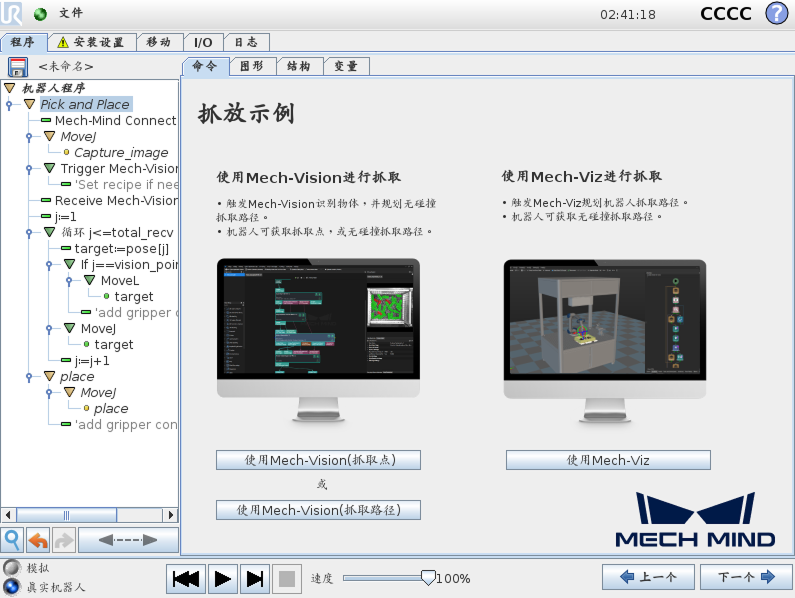Go to previous with 上一个
Viewport: 795px width, 598px height.
[648, 577]
